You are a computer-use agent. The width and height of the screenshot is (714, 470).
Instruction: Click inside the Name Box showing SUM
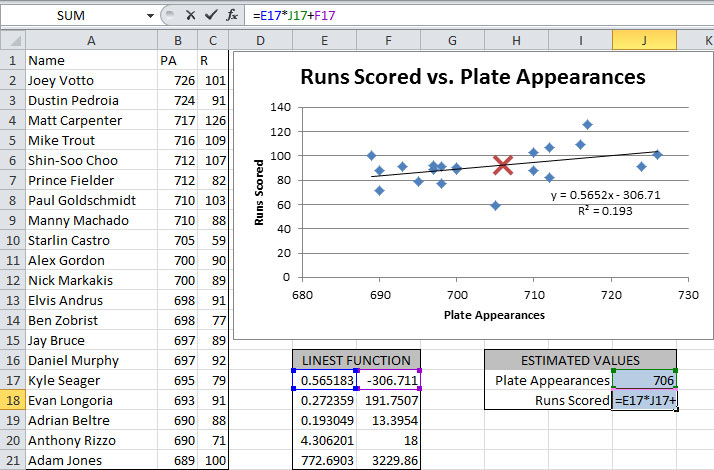coord(70,16)
